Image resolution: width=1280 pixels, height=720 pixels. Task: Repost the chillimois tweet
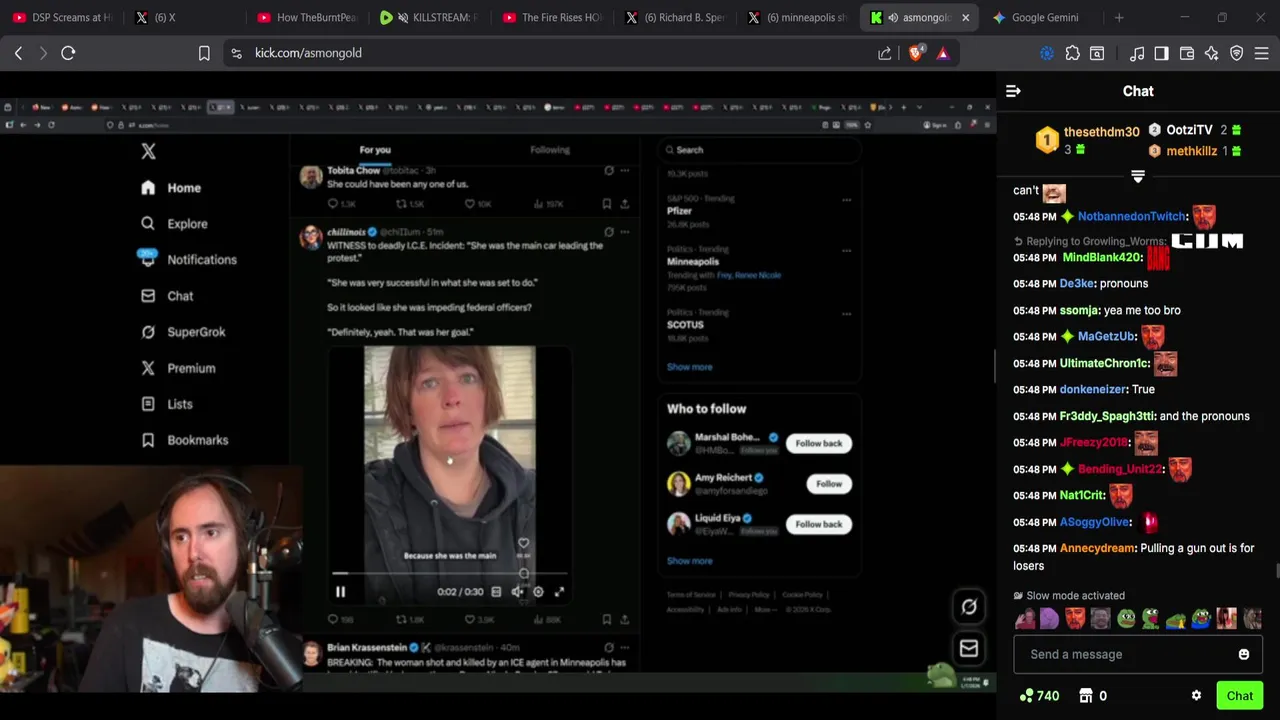[x=401, y=620]
